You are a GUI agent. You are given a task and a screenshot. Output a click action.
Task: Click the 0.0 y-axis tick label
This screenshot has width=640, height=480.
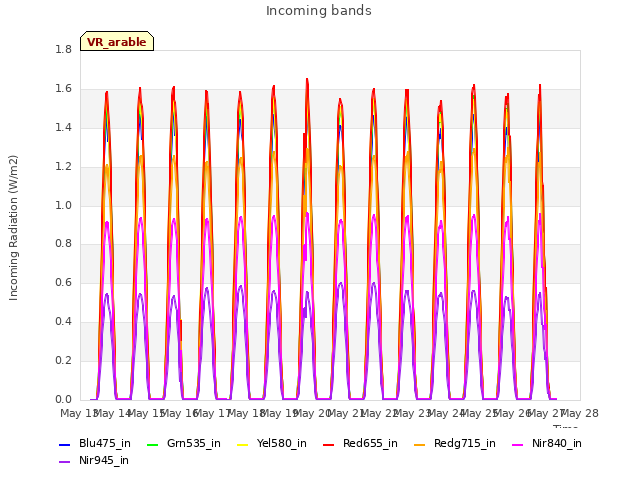(63, 399)
